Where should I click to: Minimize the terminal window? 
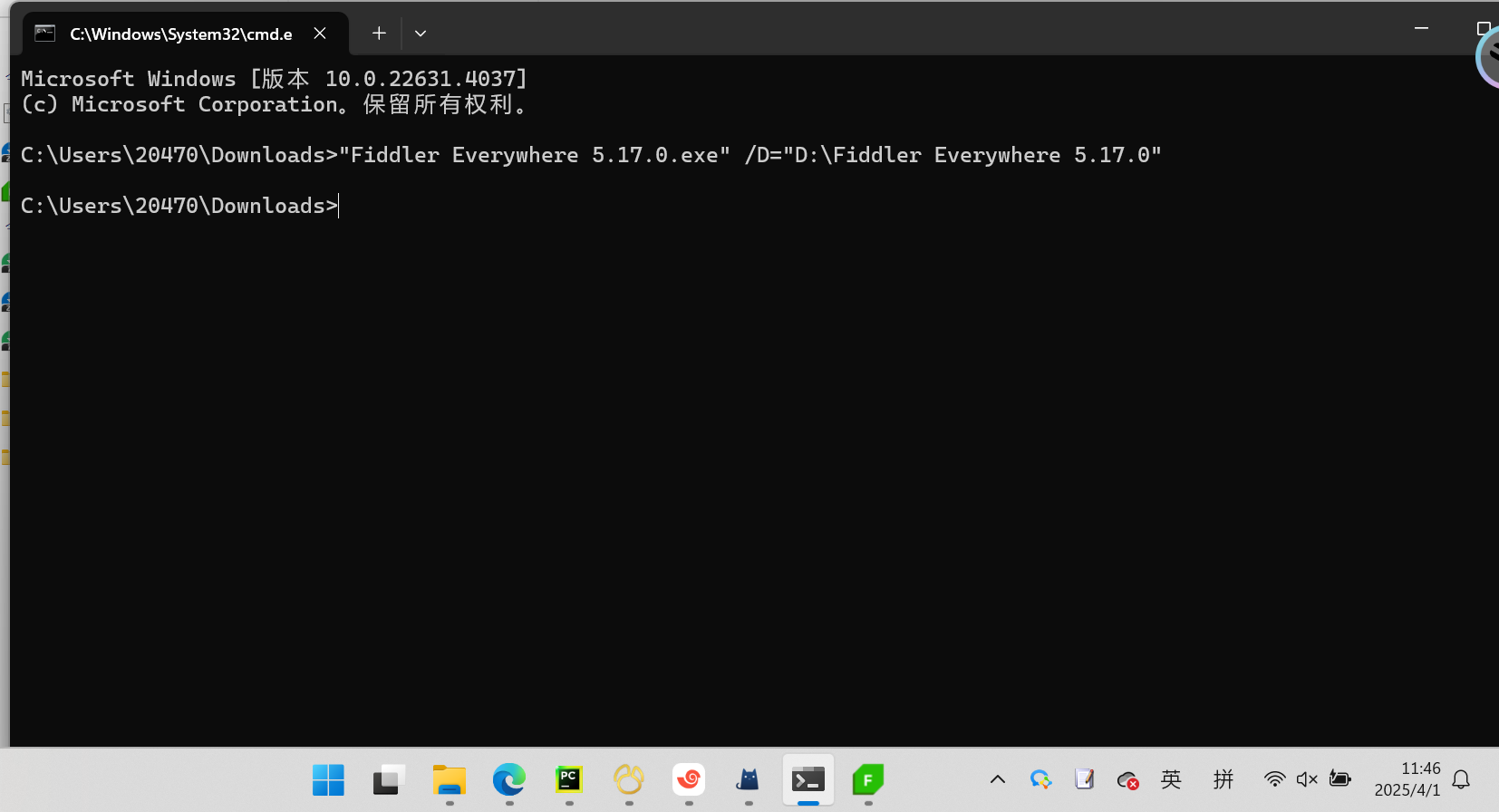tap(1421, 28)
